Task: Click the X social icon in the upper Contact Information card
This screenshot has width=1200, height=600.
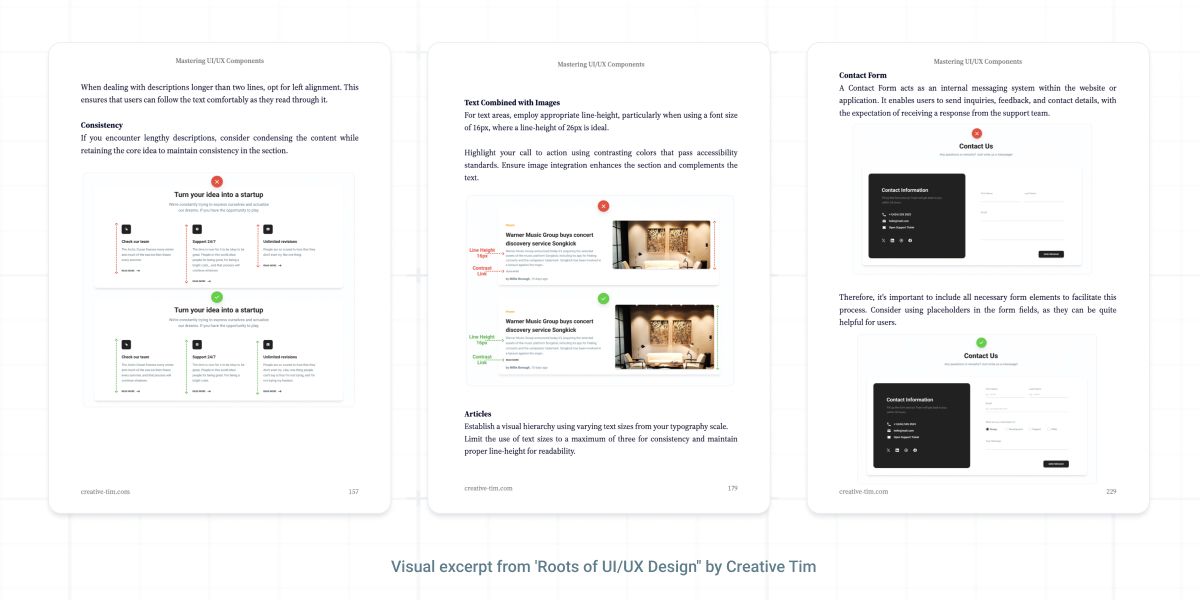Action: 883,241
